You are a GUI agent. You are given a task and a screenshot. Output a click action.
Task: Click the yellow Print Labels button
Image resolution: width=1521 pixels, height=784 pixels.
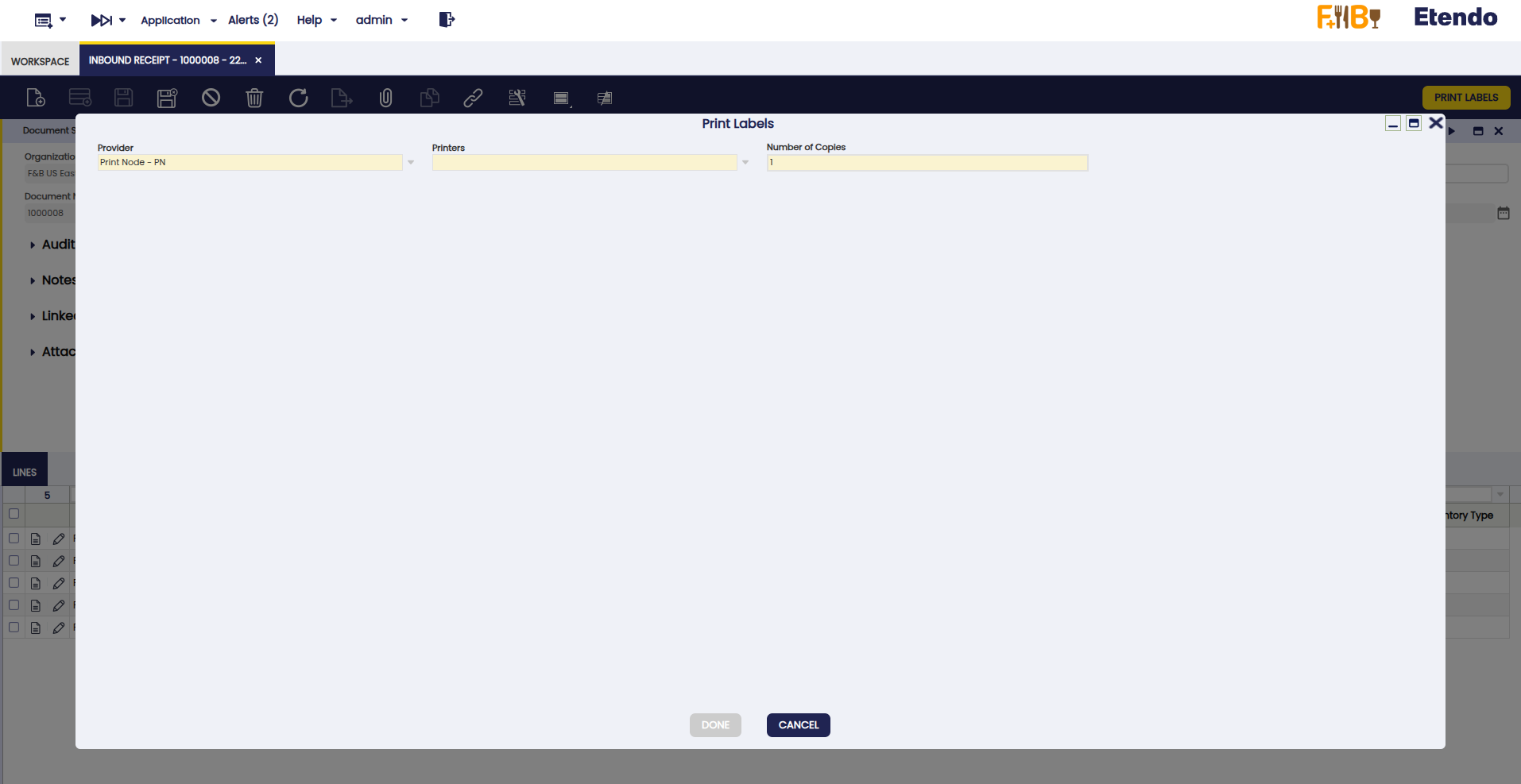coord(1465,98)
